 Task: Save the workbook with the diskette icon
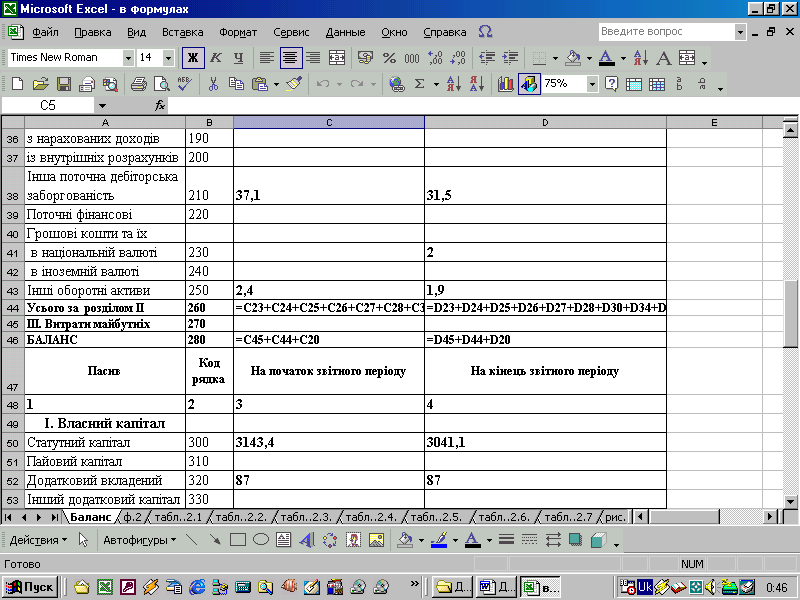coord(64,84)
